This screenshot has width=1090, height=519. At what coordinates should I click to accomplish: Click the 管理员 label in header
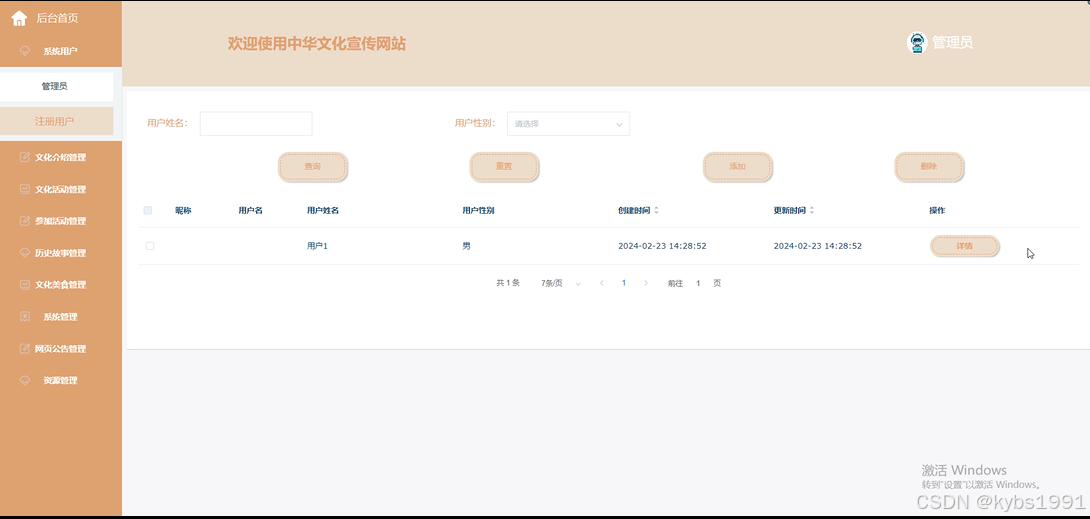tap(952, 42)
